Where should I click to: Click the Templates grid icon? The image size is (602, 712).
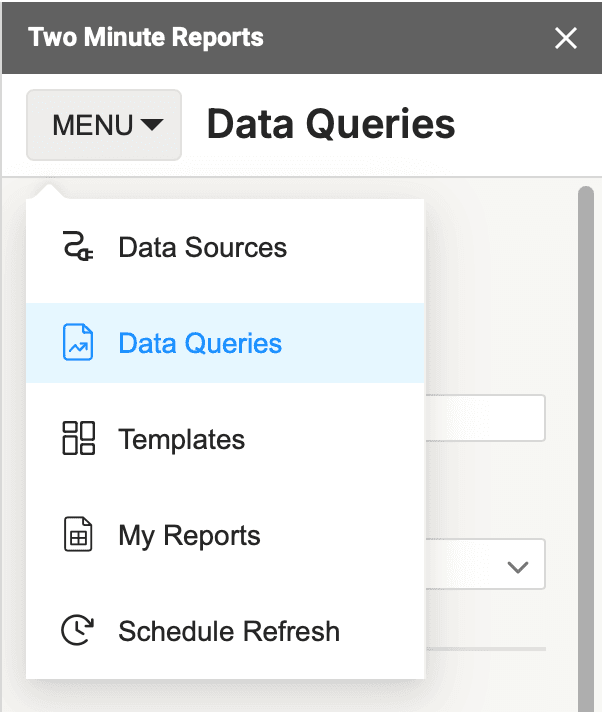pyautogui.click(x=79, y=438)
